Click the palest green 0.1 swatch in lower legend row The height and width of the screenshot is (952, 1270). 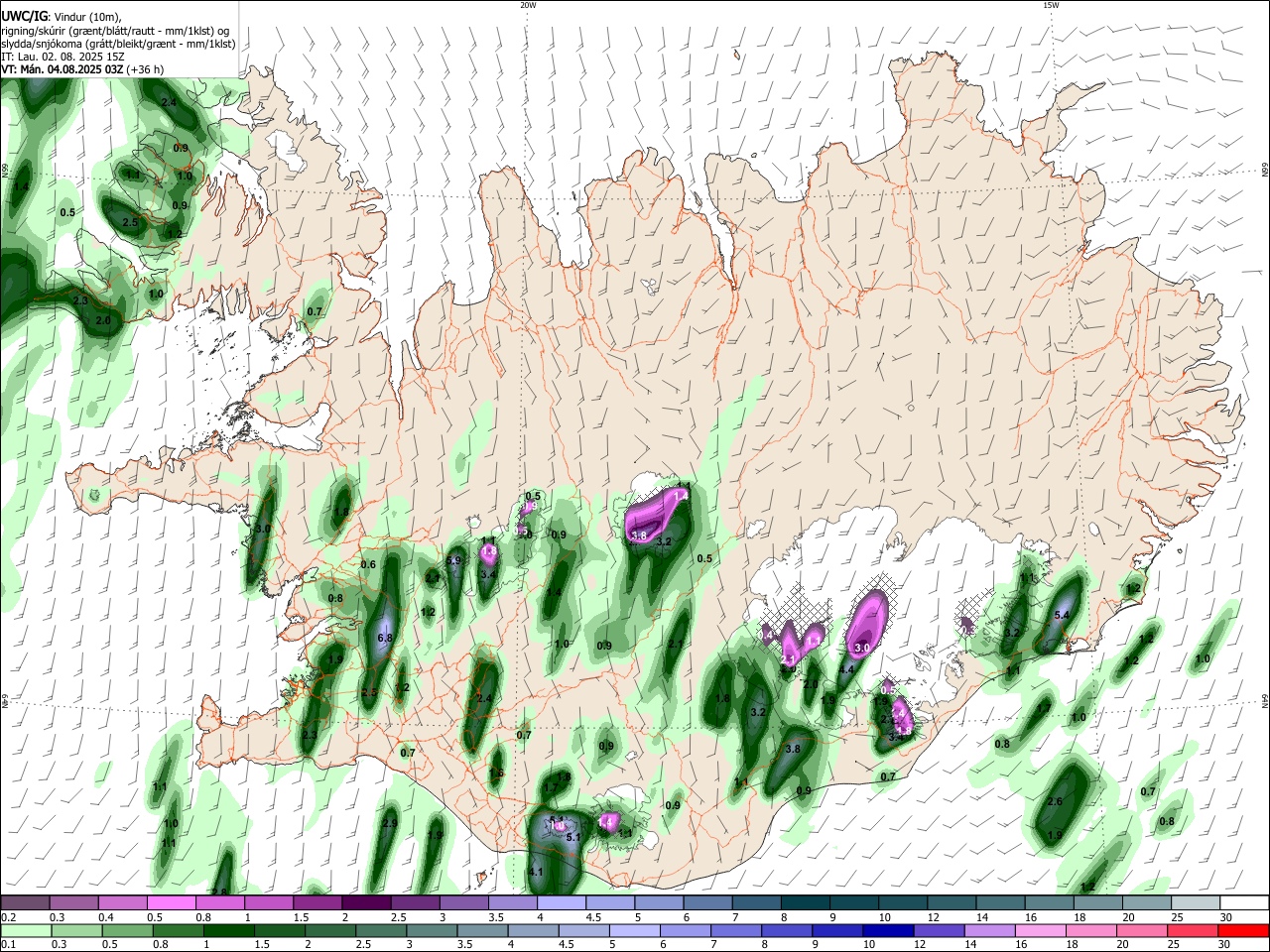(x=25, y=930)
